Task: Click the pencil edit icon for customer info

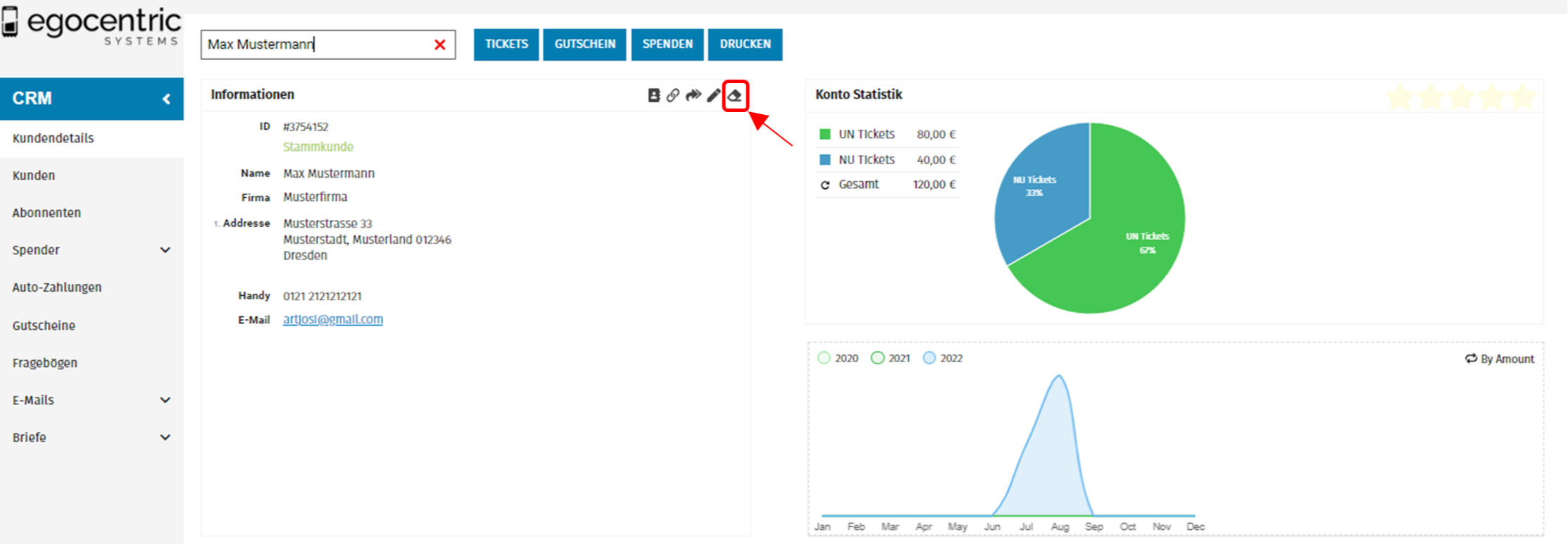Action: pyautogui.click(x=713, y=96)
